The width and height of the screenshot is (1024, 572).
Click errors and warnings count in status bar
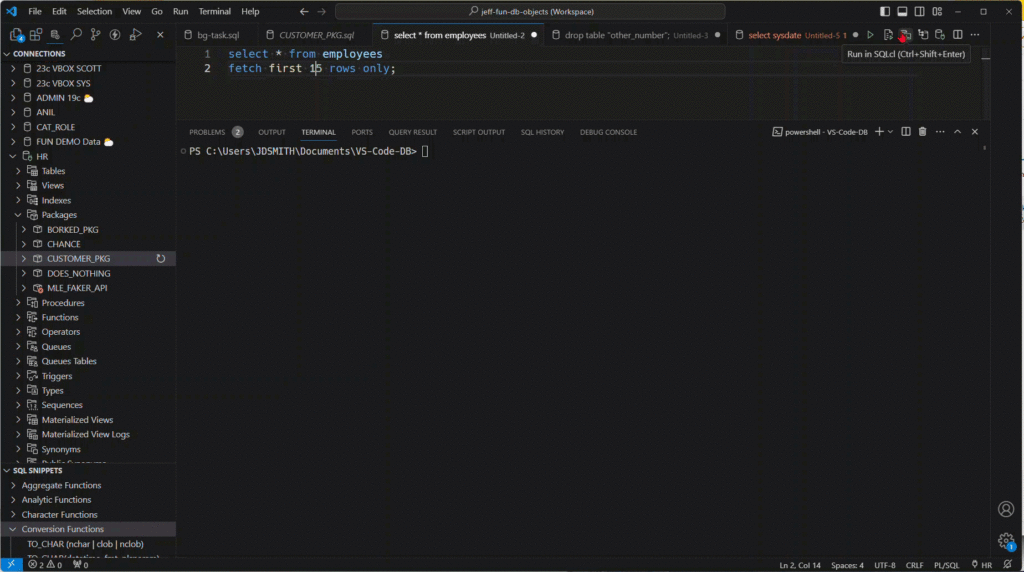(45, 565)
